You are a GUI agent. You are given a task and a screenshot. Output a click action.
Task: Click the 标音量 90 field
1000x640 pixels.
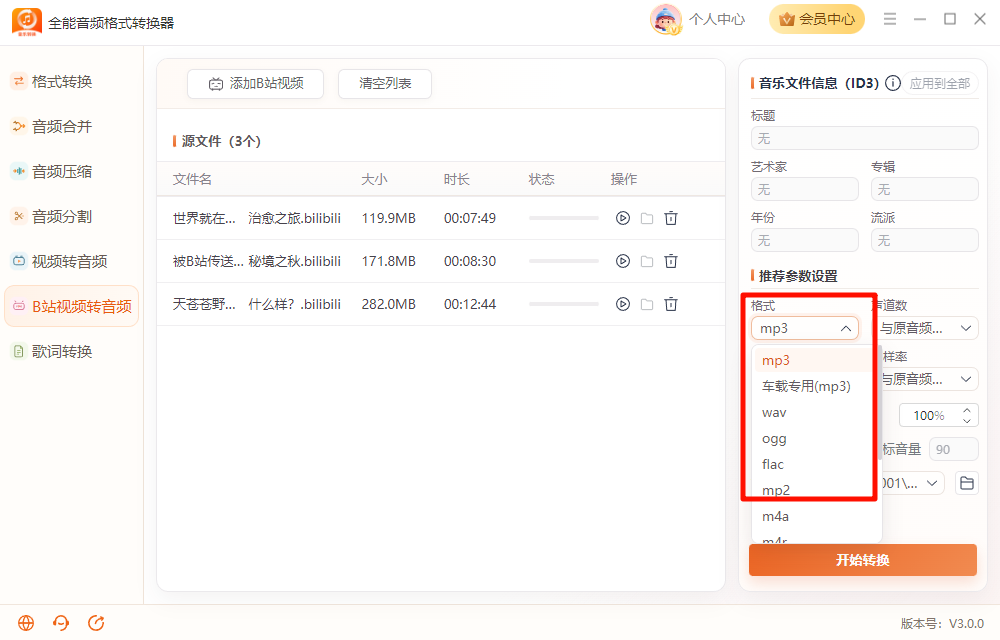click(954, 449)
